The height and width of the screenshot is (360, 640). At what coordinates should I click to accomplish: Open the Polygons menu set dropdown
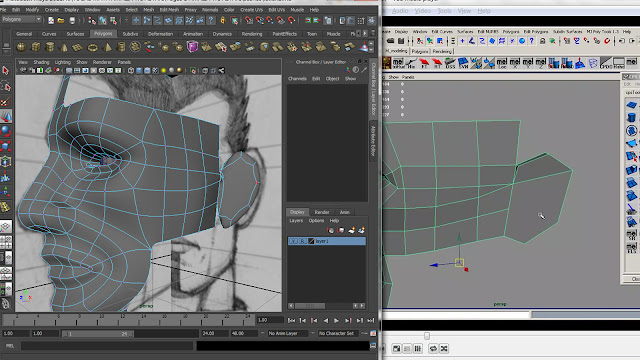tap(21, 20)
